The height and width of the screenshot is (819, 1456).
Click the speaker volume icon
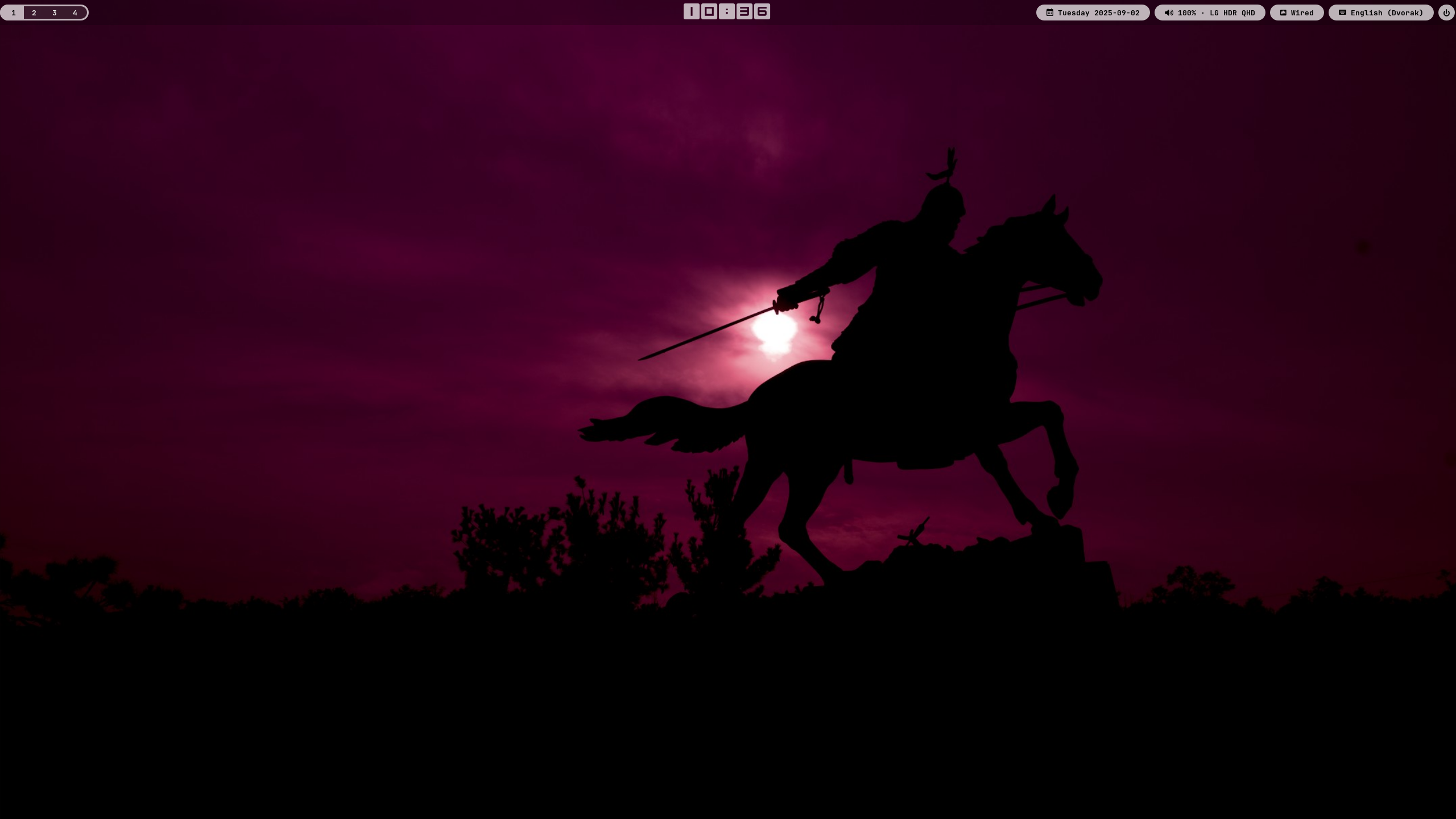click(x=1169, y=13)
